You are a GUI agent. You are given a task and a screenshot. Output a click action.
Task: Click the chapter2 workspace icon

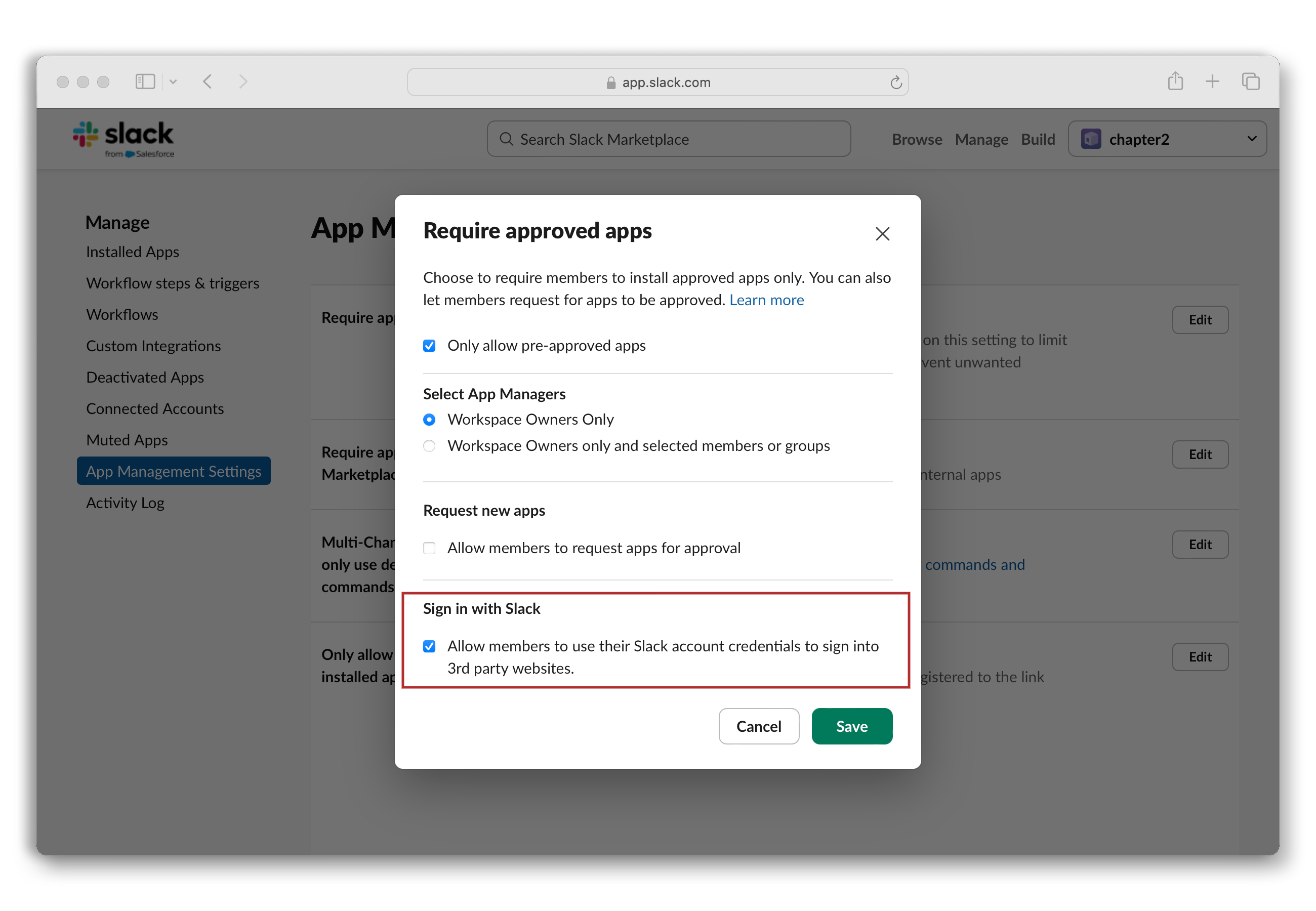coord(1091,139)
